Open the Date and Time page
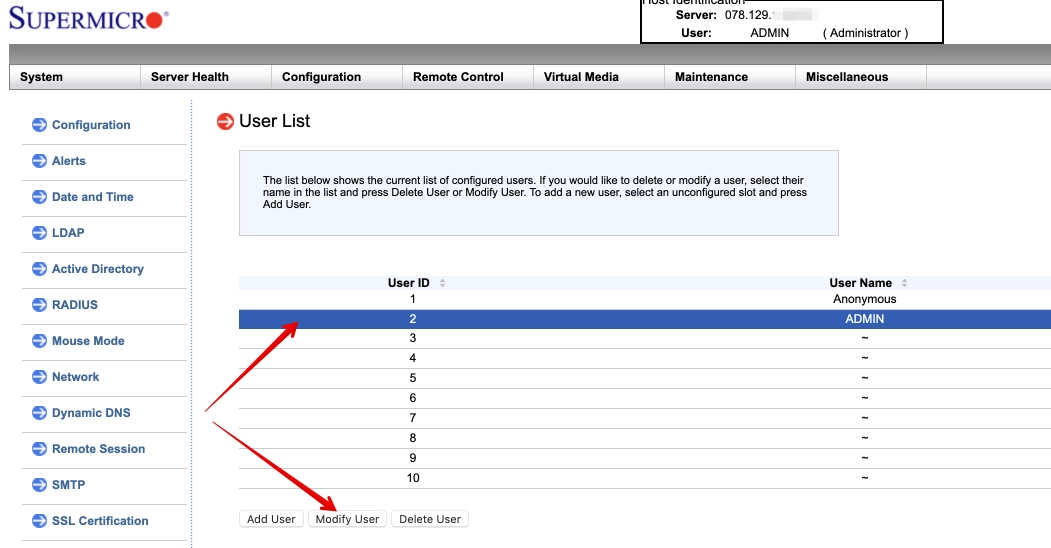Viewport: 1051px width, 548px height. pyautogui.click(x=92, y=197)
